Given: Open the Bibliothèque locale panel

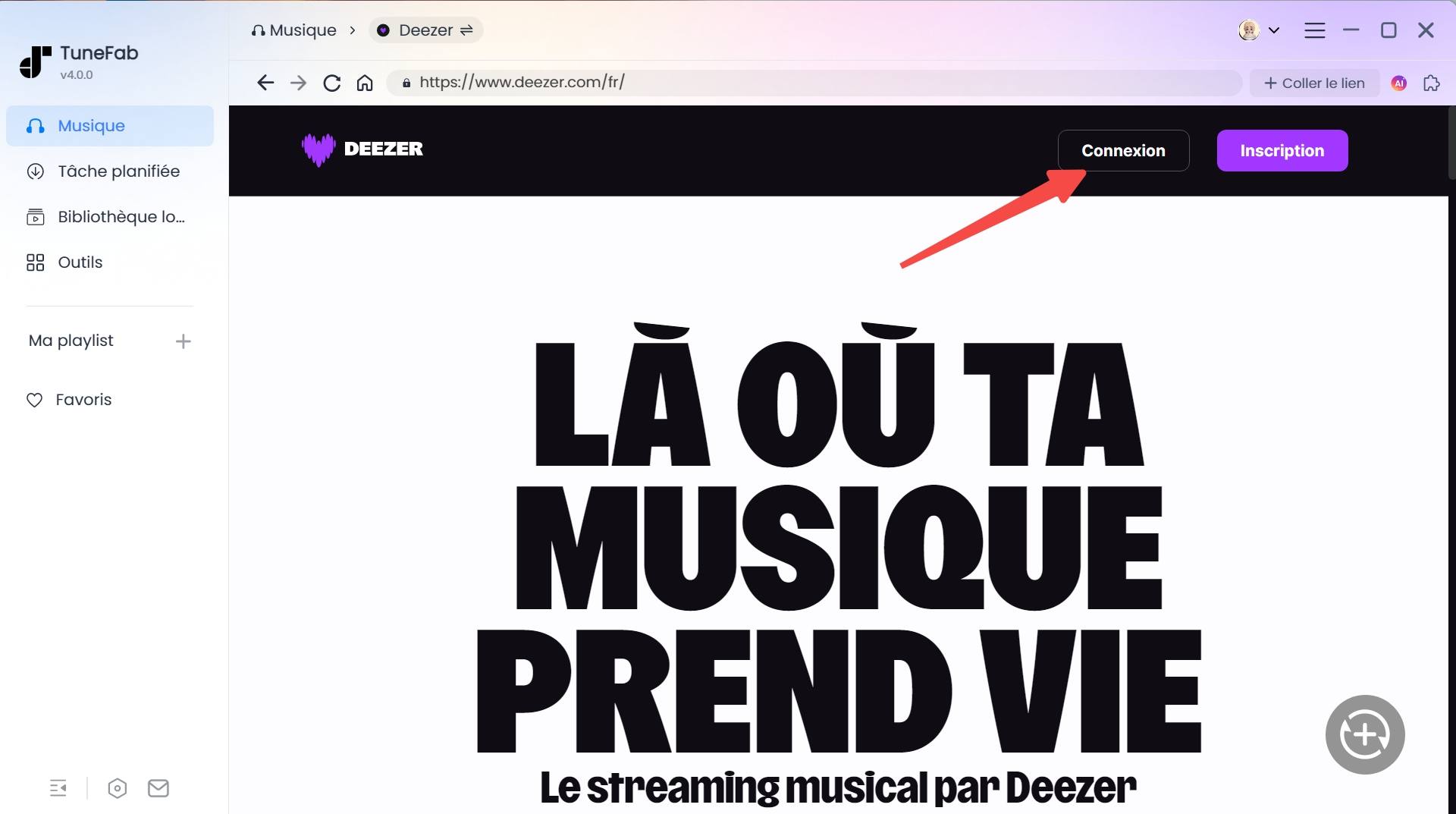Looking at the screenshot, I should [121, 216].
